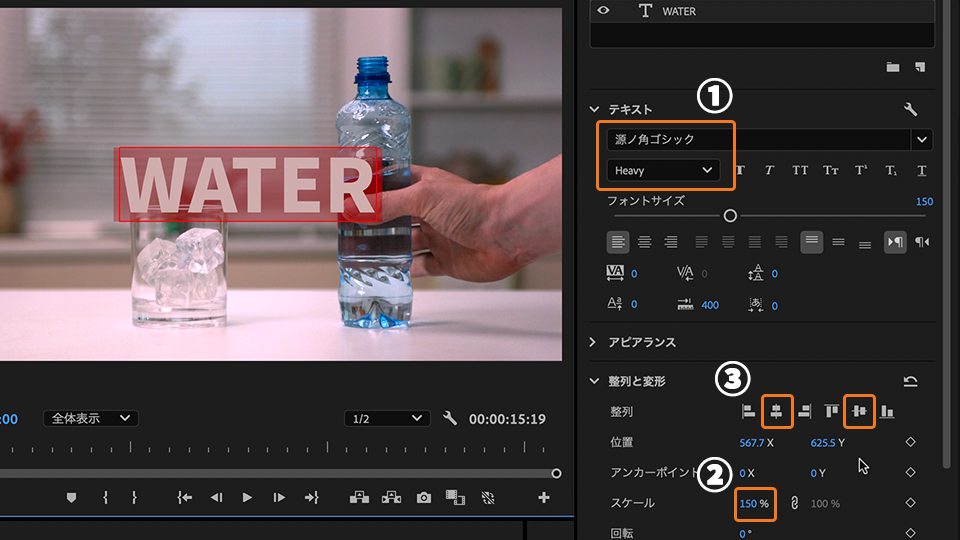The width and height of the screenshot is (960, 540).
Task: Go to in point
Action: pyautogui.click(x=184, y=498)
